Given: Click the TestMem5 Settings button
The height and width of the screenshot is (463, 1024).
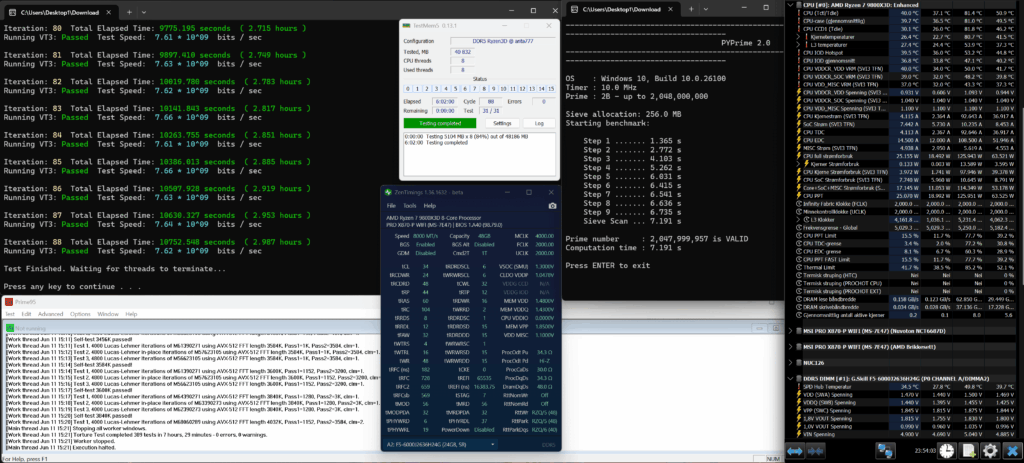Looking at the screenshot, I should tap(502, 123).
